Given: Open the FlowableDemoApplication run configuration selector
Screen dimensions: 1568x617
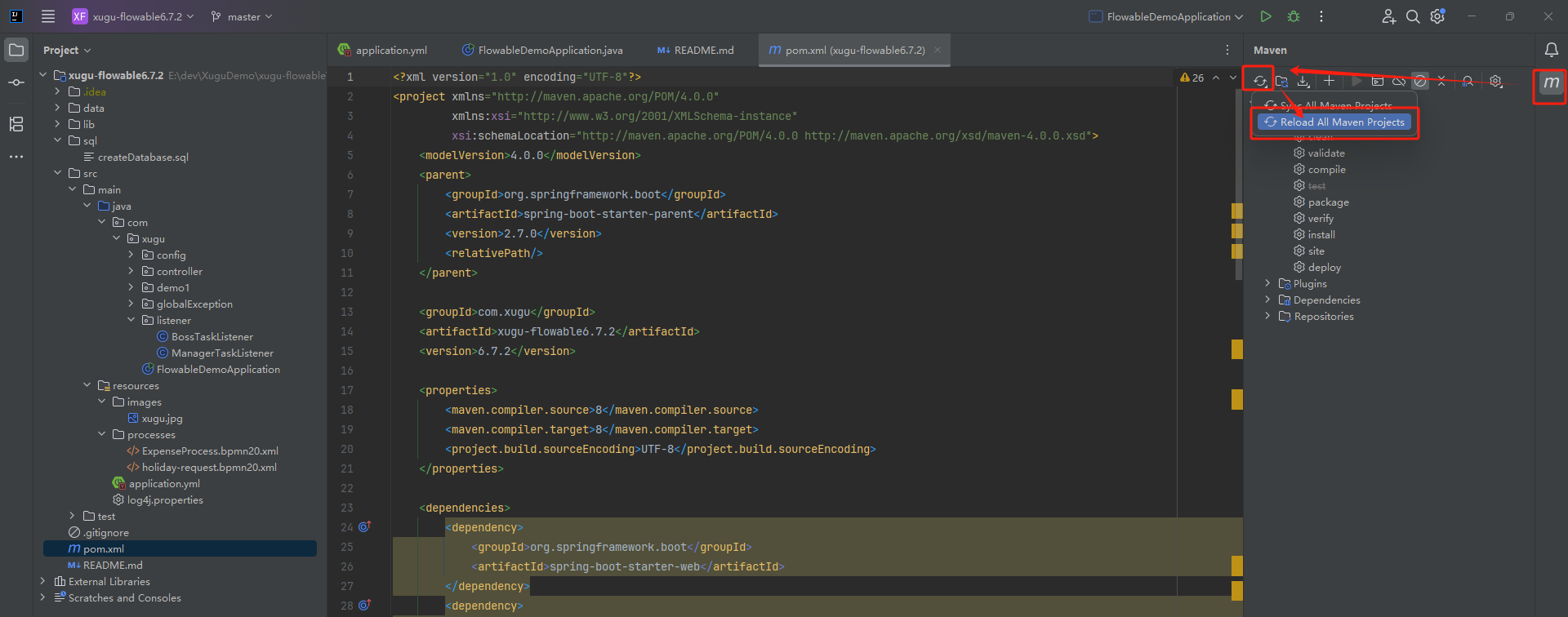Looking at the screenshot, I should pos(1166,16).
